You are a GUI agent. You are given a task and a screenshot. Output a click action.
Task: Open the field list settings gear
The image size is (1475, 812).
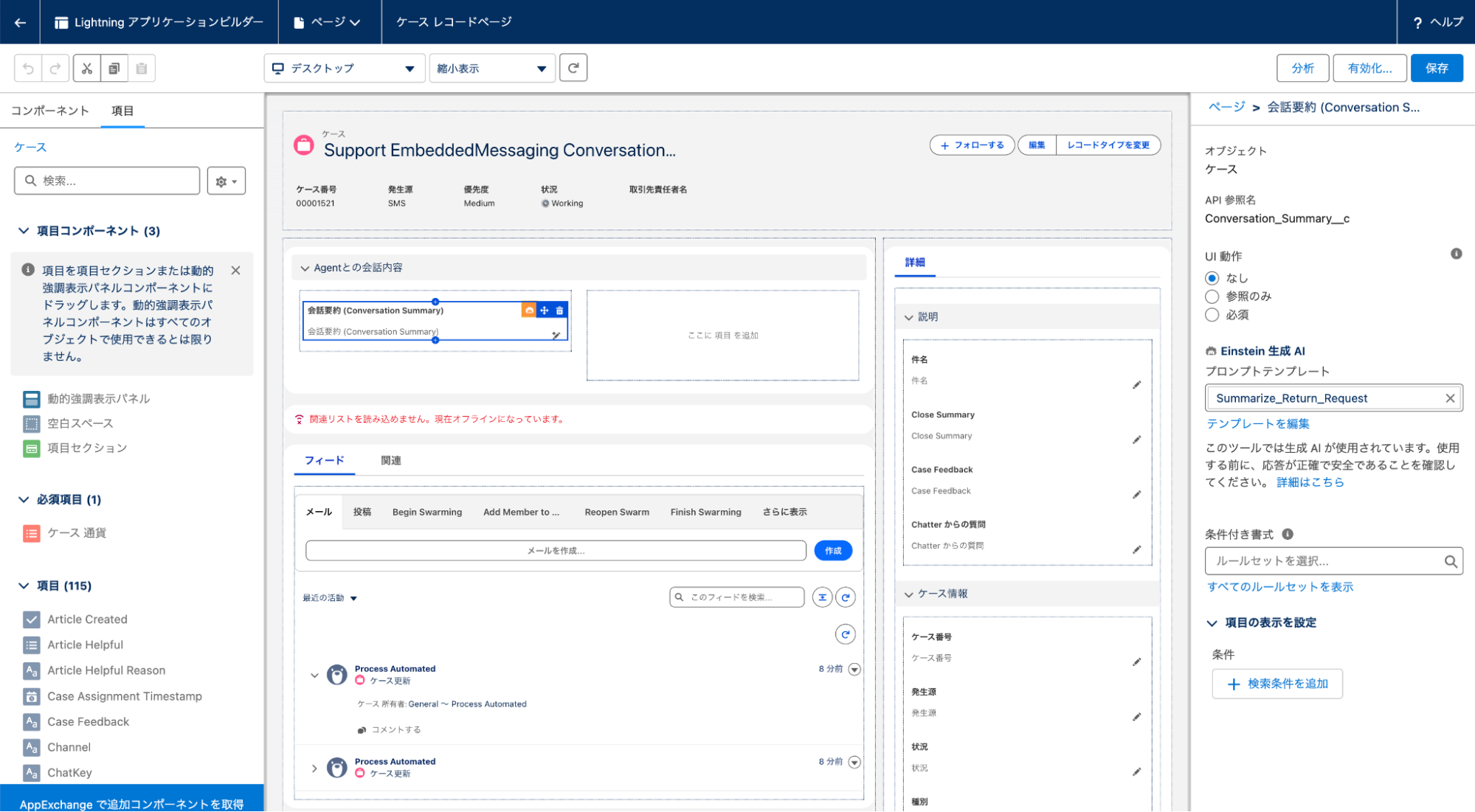pos(226,181)
